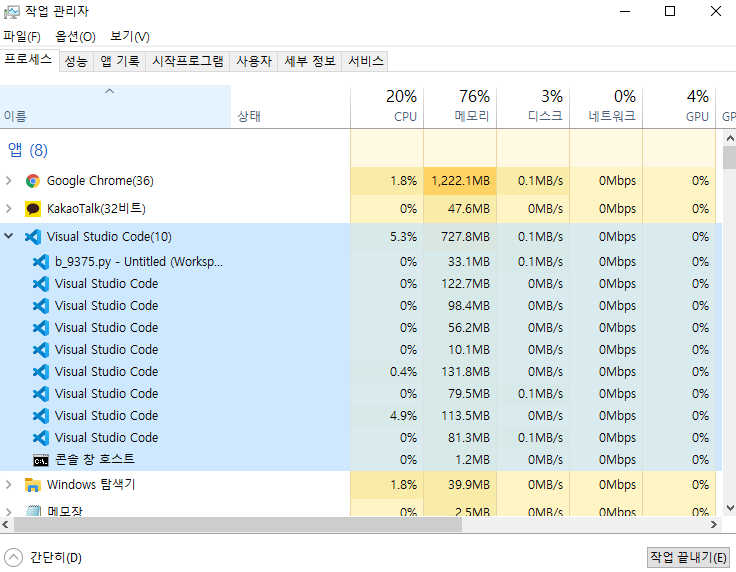This screenshot has width=736, height=572.
Task: Switch to the 앱 기록 tab
Action: click(x=120, y=61)
